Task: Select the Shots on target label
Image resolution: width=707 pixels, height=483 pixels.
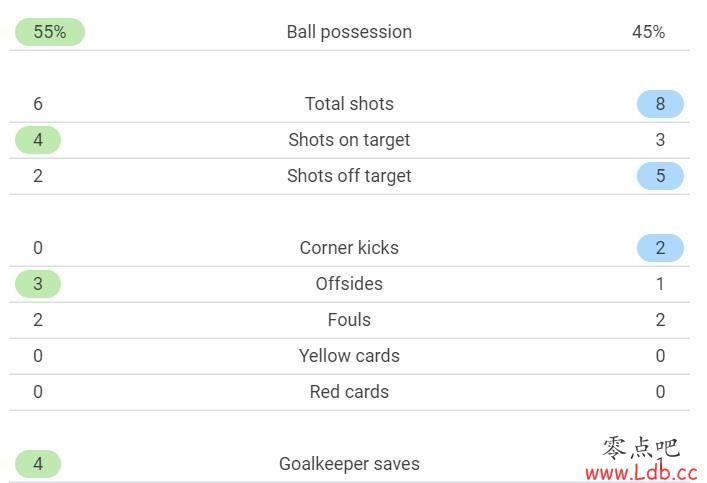Action: point(349,140)
